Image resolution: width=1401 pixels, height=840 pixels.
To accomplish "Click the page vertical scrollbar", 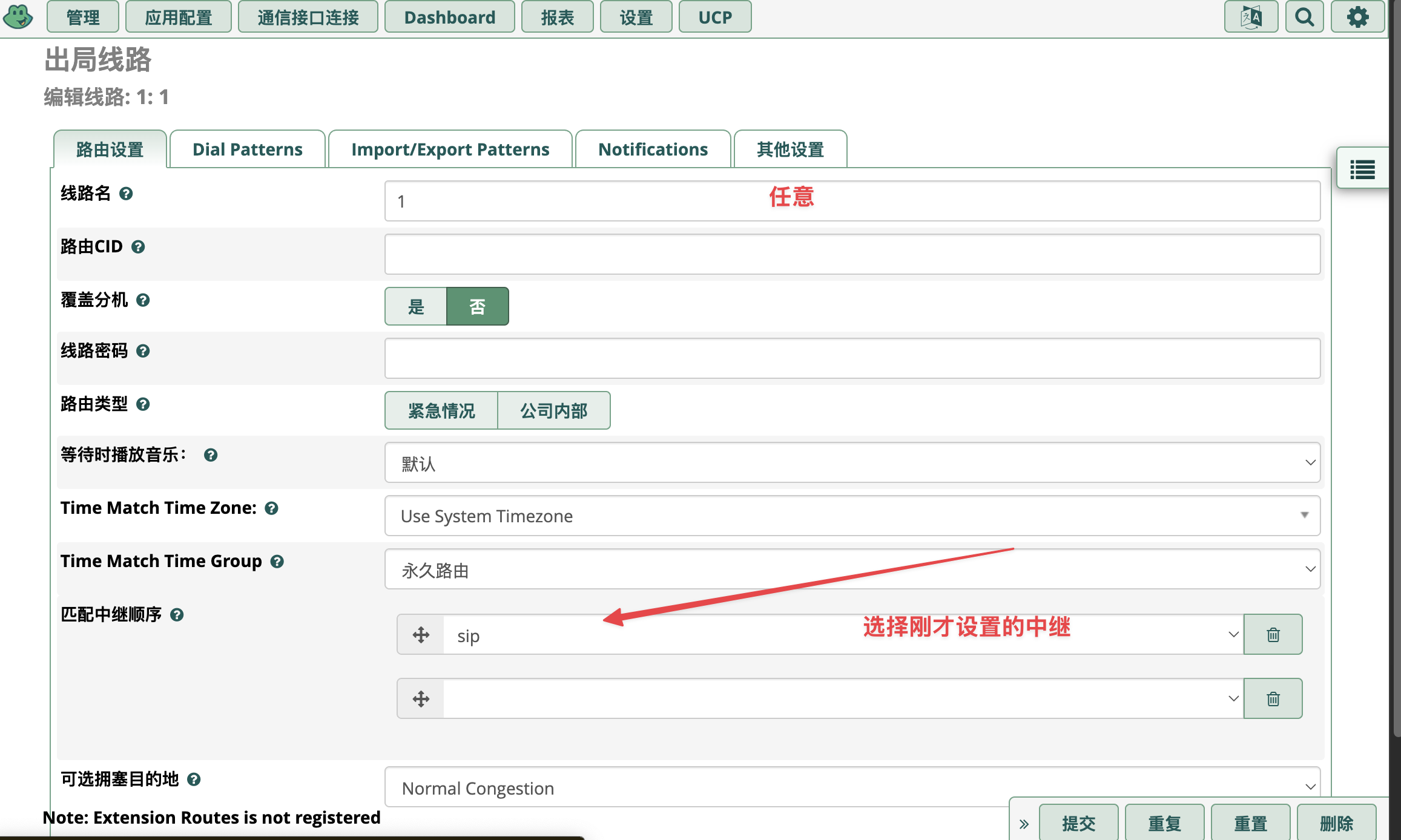I will pos(1396,369).
